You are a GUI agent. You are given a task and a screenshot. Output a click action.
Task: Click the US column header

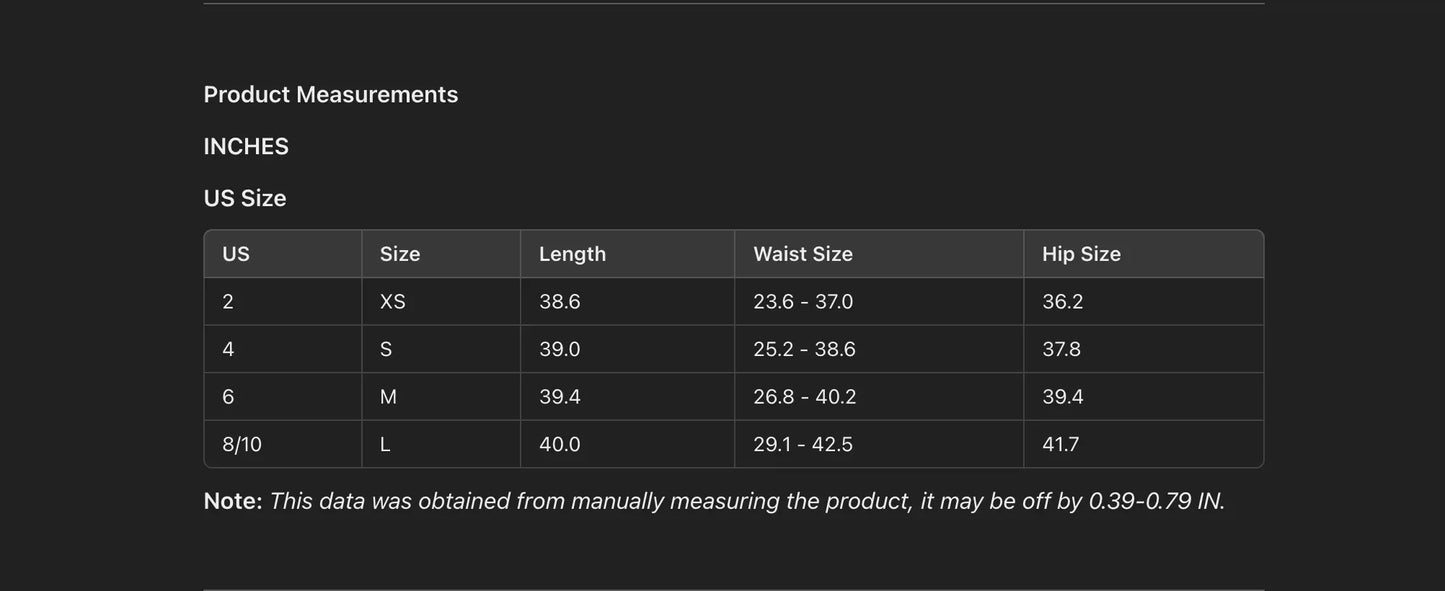[236, 254]
